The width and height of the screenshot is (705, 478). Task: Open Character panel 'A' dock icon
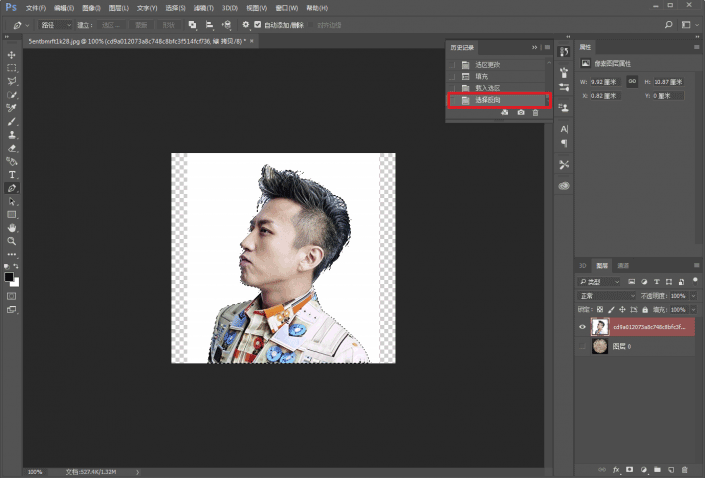[x=564, y=129]
